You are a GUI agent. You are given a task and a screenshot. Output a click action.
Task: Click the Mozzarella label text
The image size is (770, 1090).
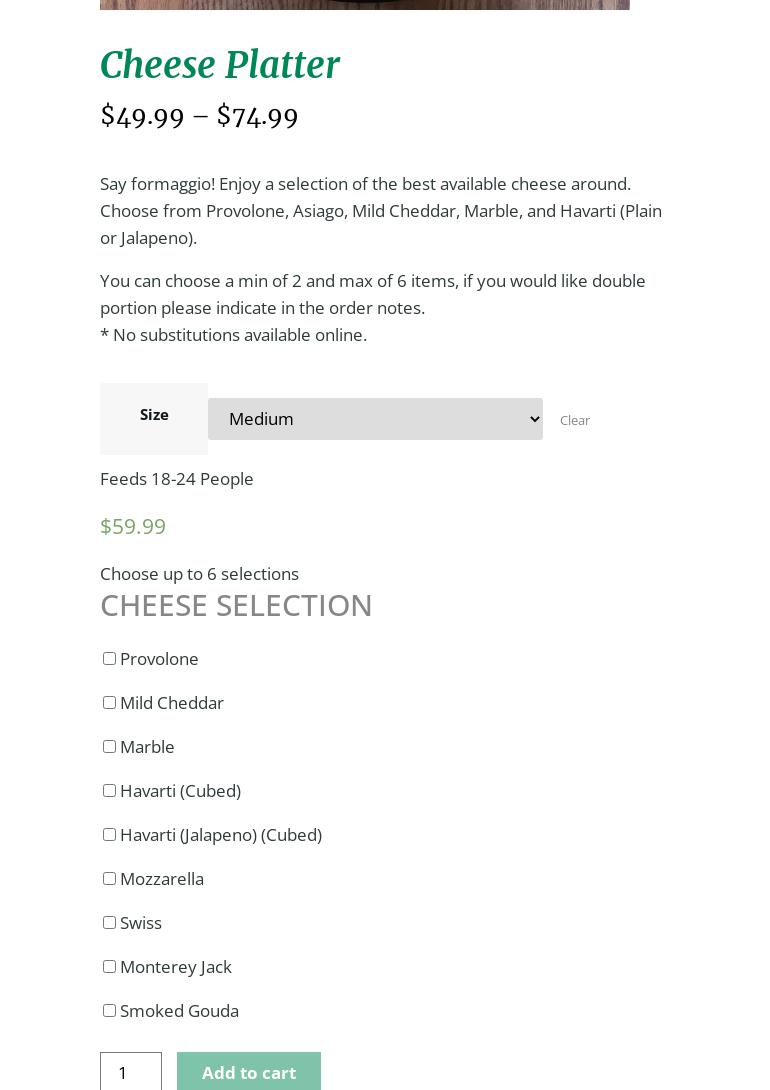click(x=162, y=879)
